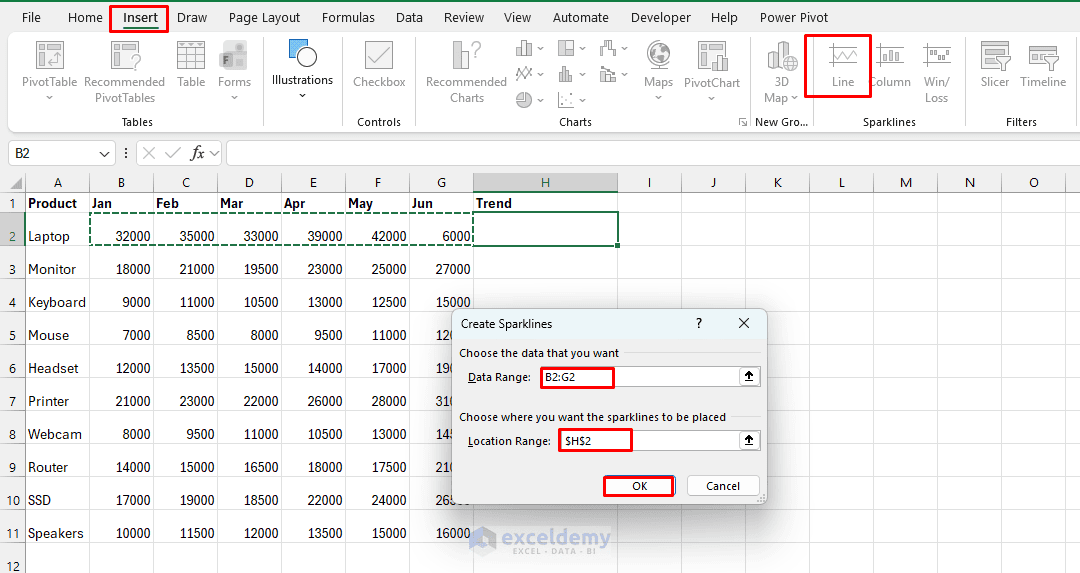Expand the 3D Map dropdown arrow

(794, 98)
